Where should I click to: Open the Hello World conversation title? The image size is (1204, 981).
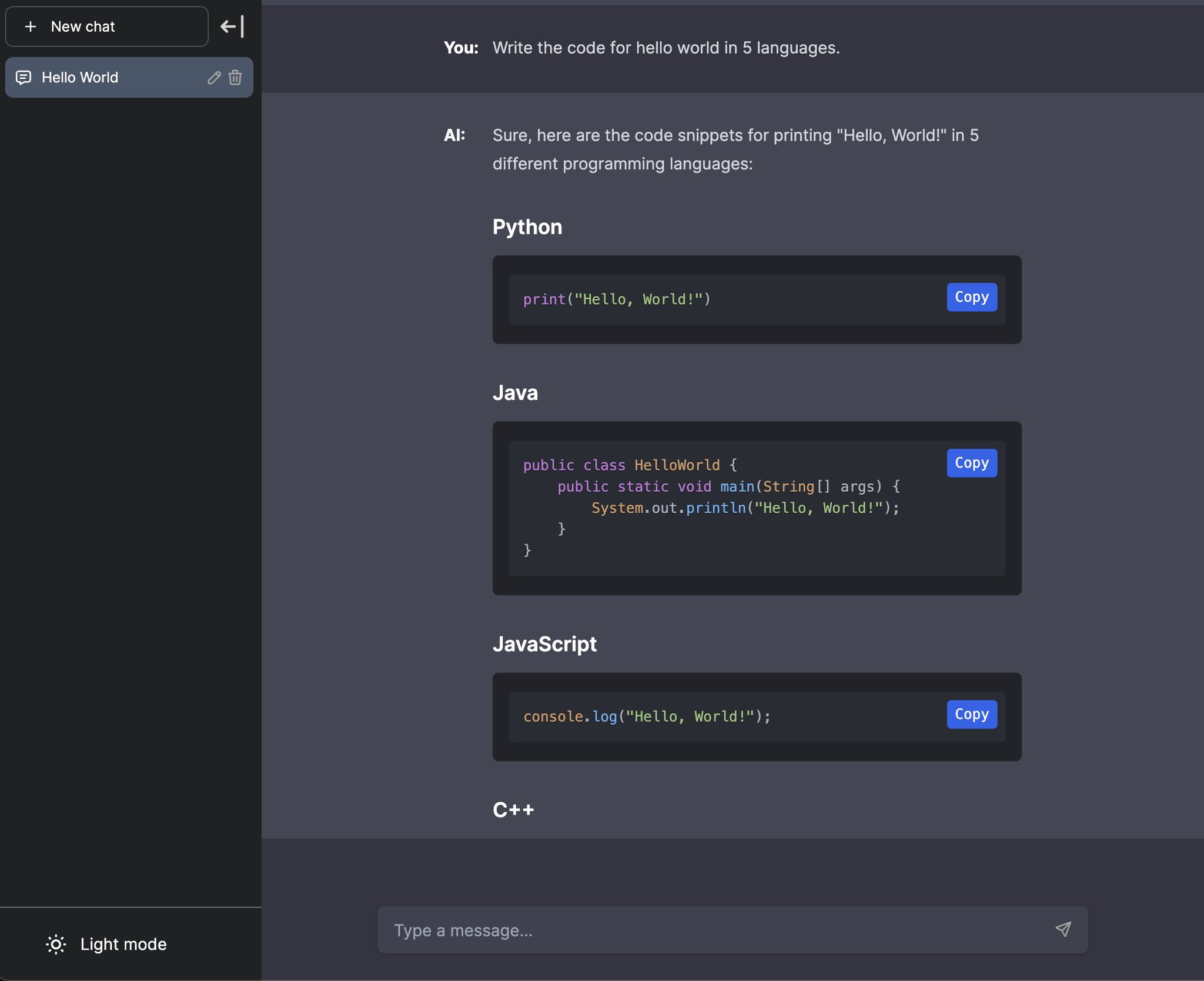80,78
